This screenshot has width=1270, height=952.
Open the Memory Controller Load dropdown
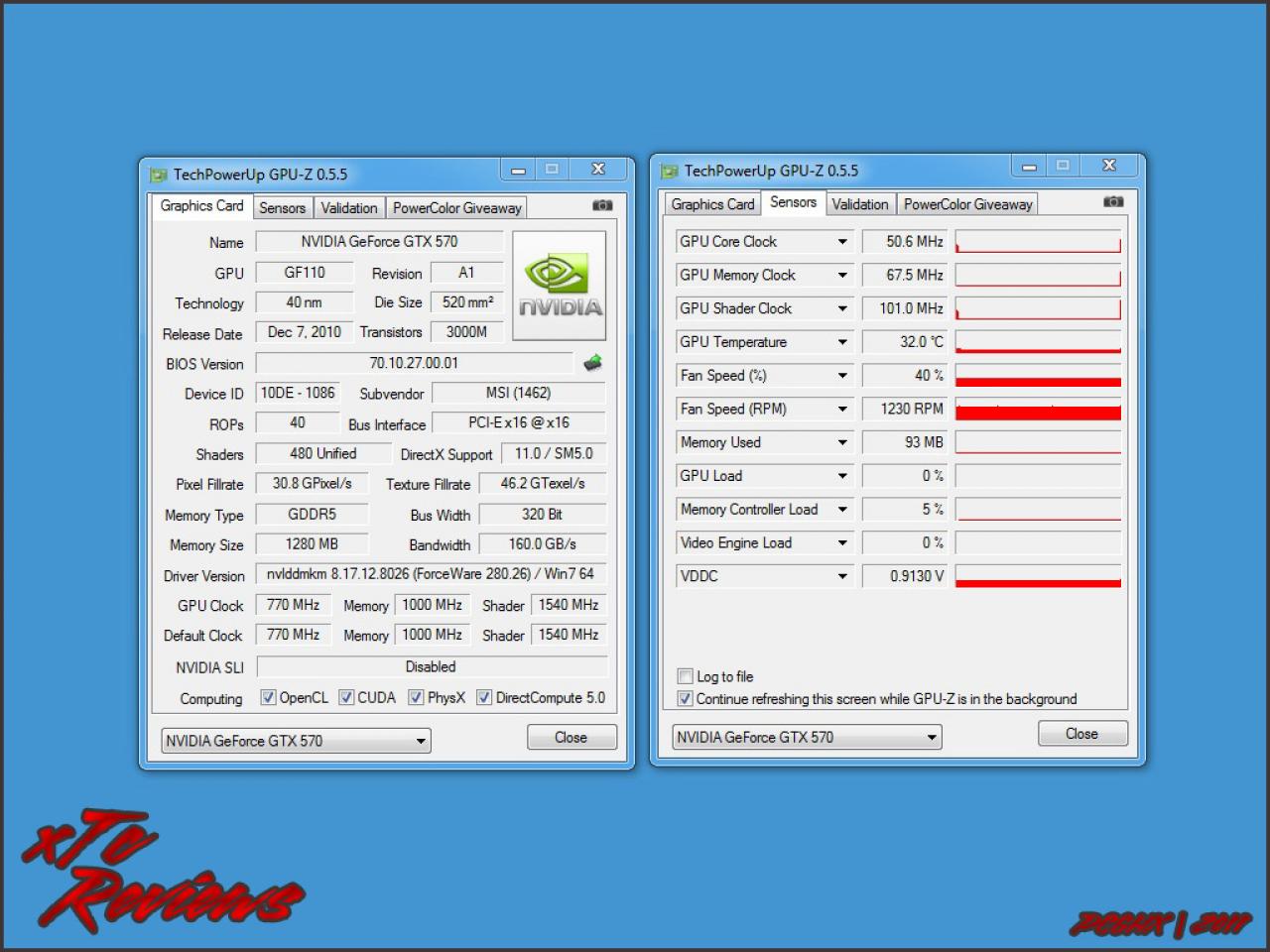(x=842, y=510)
